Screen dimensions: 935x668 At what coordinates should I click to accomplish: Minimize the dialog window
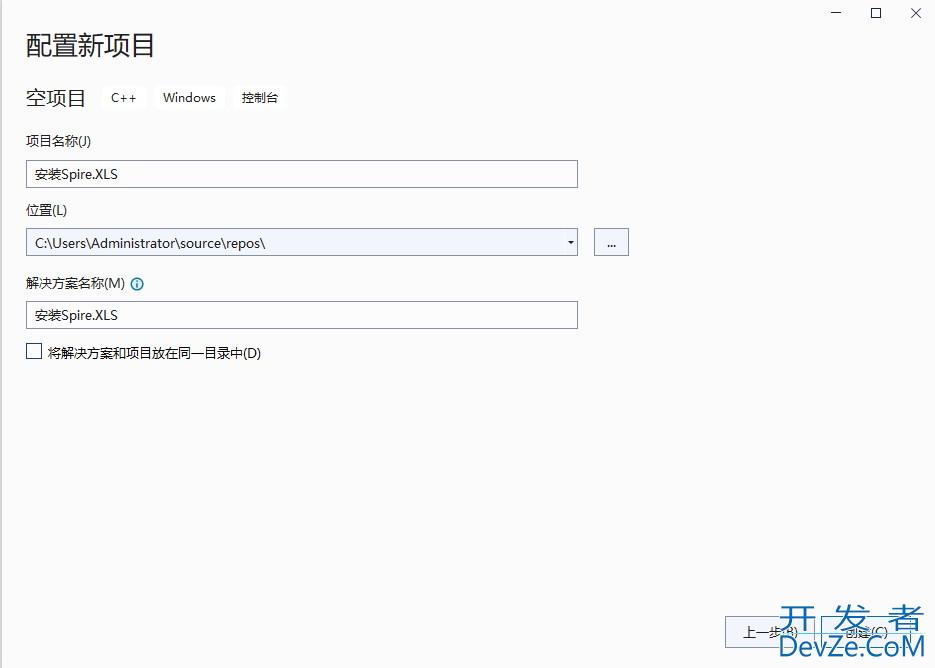[x=837, y=13]
